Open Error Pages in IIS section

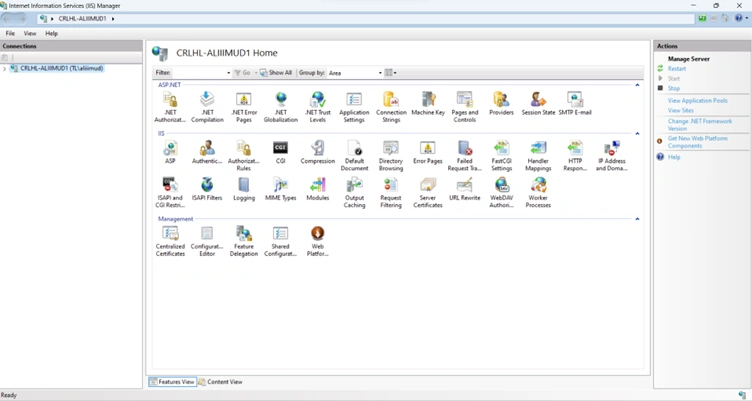click(428, 152)
